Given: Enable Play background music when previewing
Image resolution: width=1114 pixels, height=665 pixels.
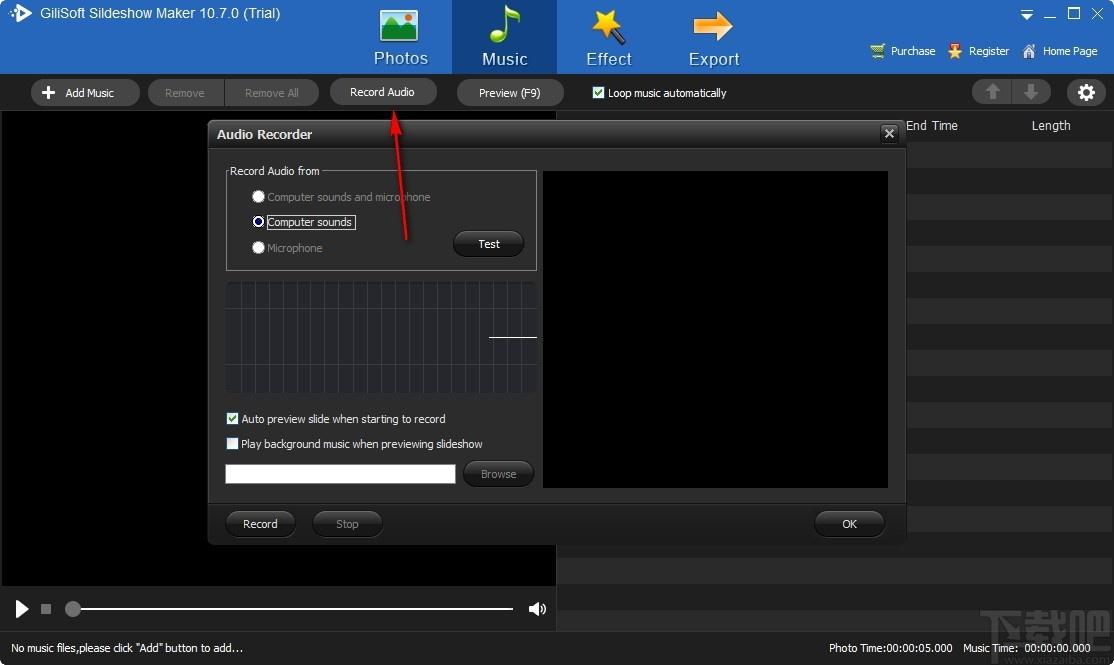Looking at the screenshot, I should coord(232,443).
